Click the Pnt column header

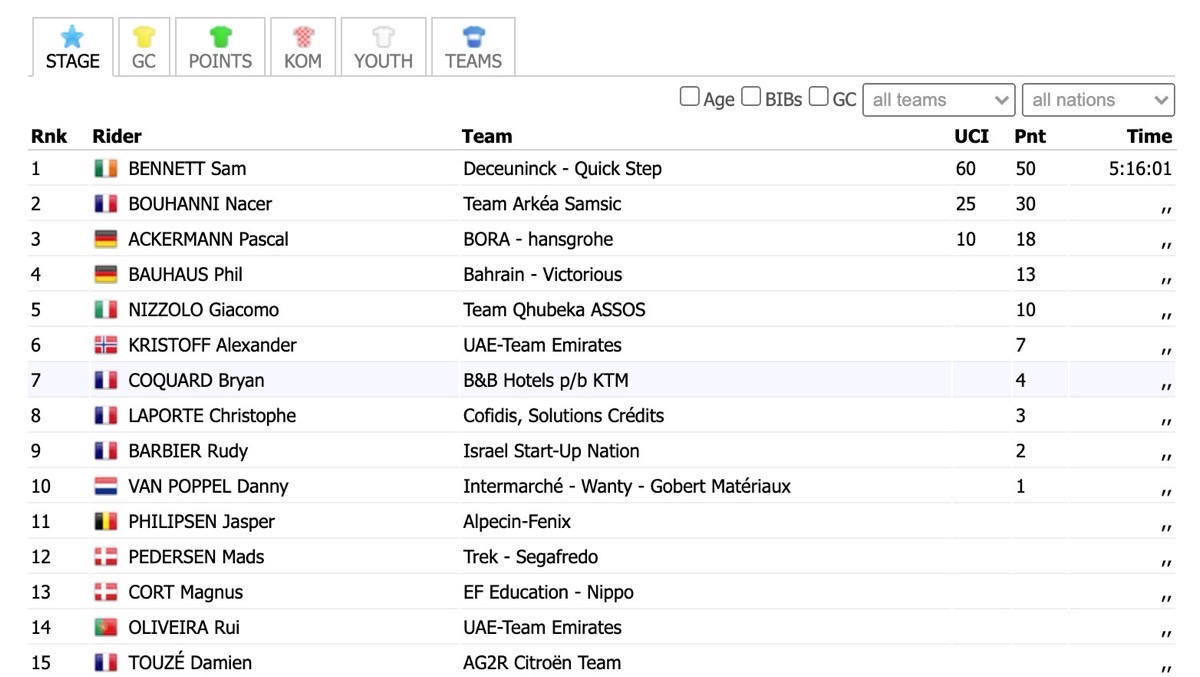pos(1030,137)
